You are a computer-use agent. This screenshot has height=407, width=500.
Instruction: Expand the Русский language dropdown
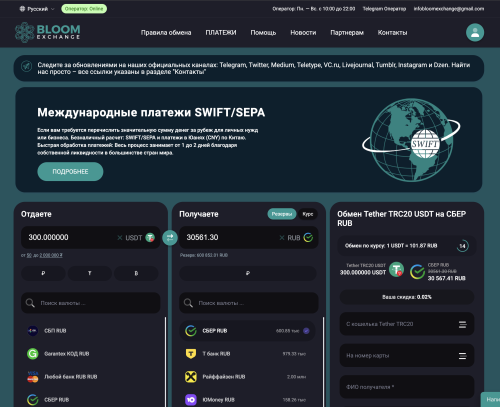pyautogui.click(x=37, y=9)
